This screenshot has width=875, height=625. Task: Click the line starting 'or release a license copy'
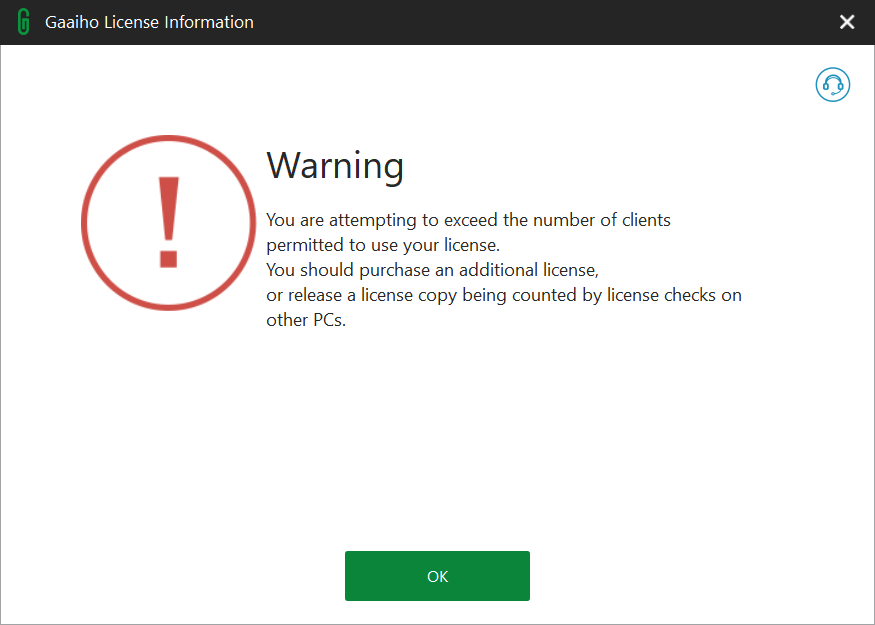pyautogui.click(x=504, y=295)
